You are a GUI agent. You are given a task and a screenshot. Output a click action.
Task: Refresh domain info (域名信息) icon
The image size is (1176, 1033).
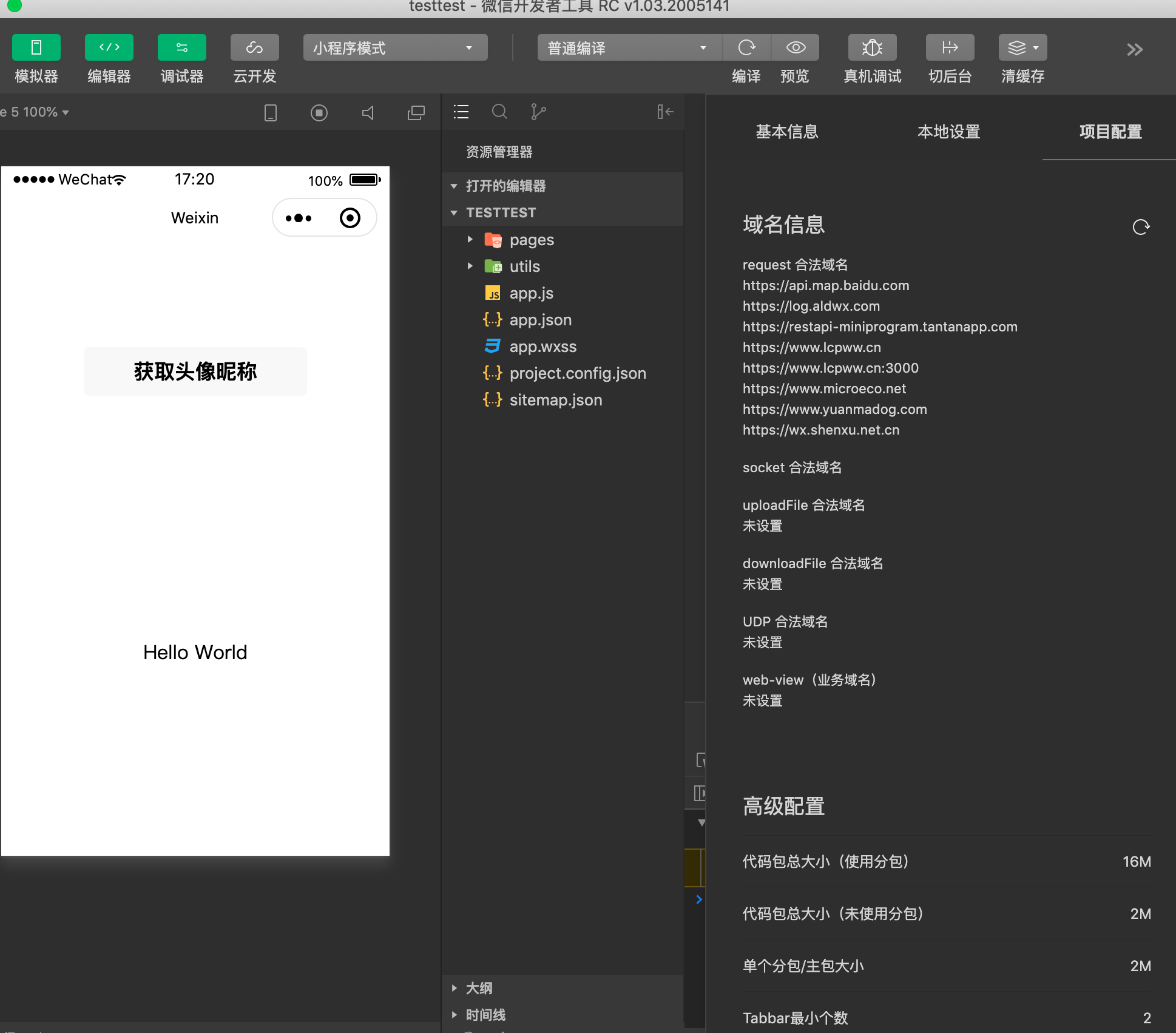(x=1141, y=227)
